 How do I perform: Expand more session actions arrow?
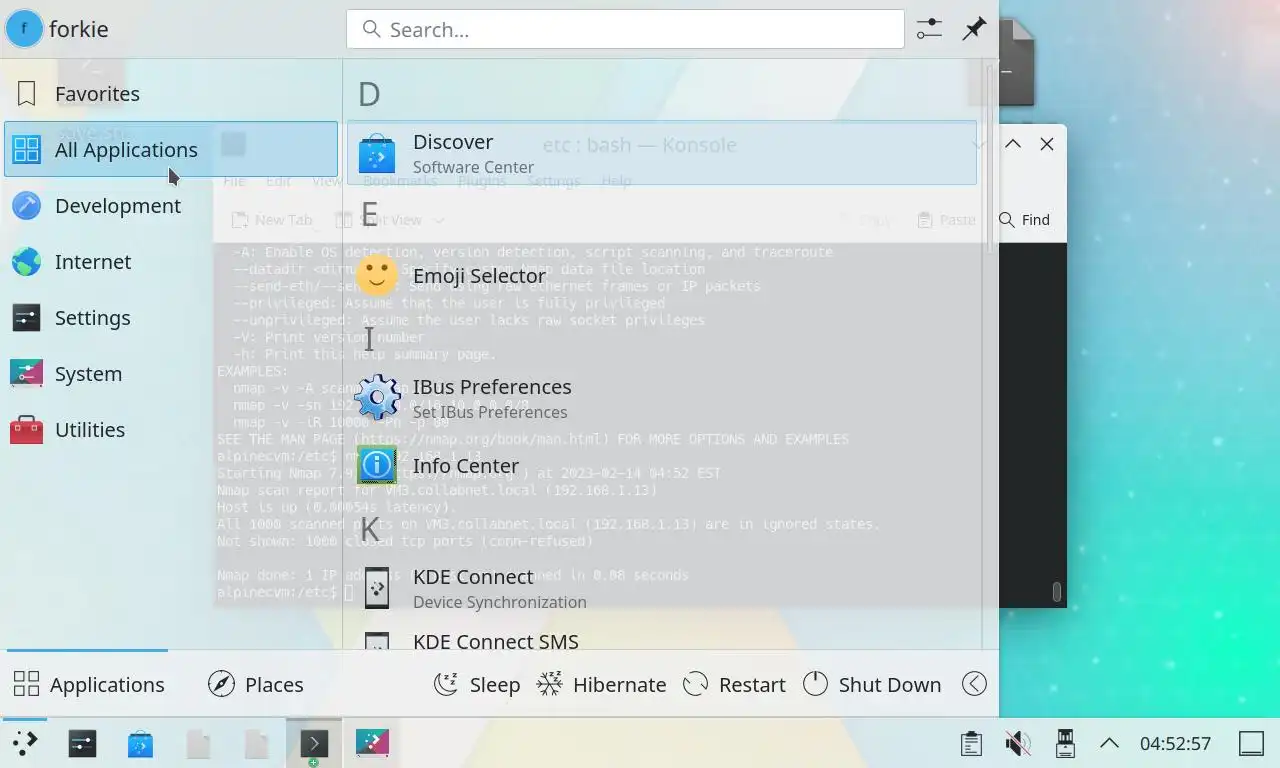pos(974,684)
